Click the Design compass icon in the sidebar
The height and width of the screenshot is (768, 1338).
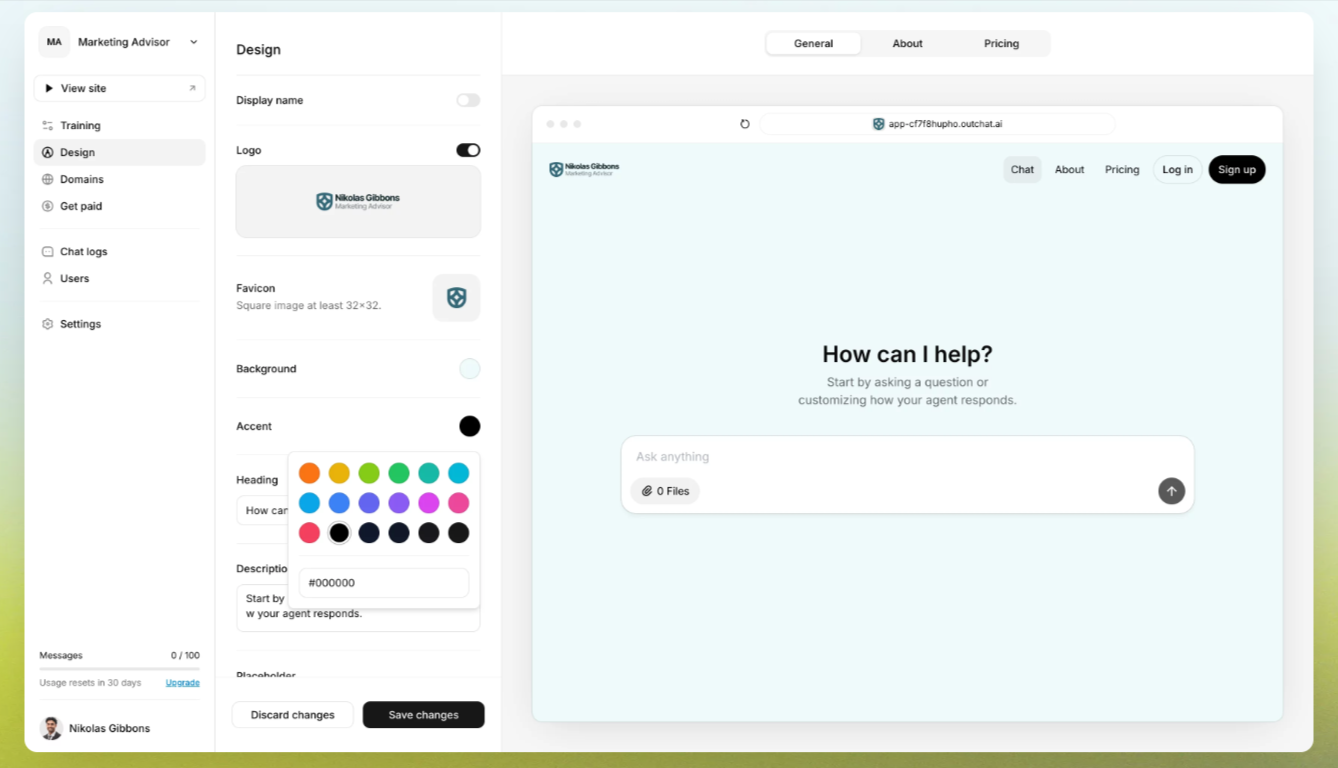[x=47, y=152]
